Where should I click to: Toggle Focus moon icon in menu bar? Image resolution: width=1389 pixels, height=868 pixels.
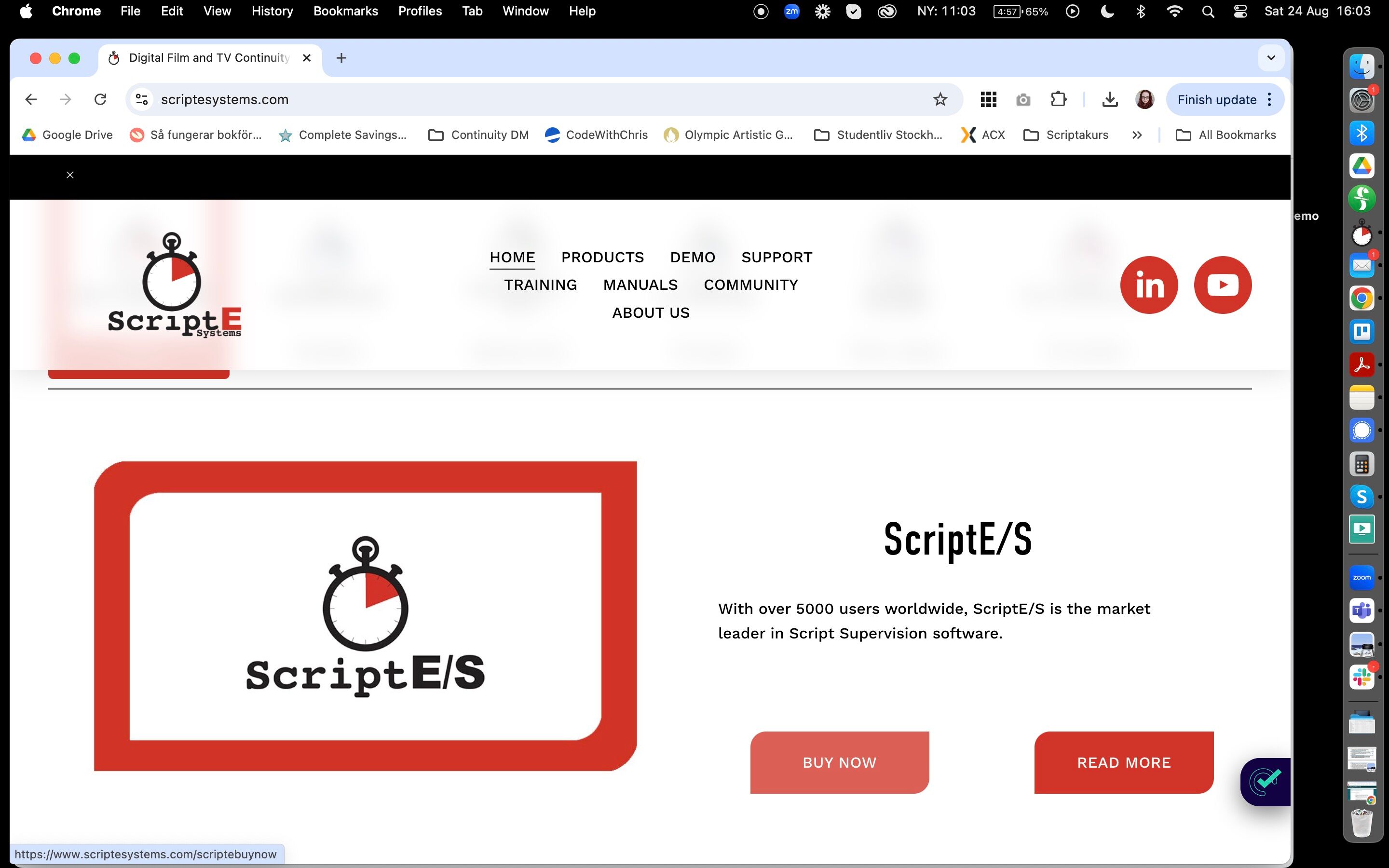1107,12
